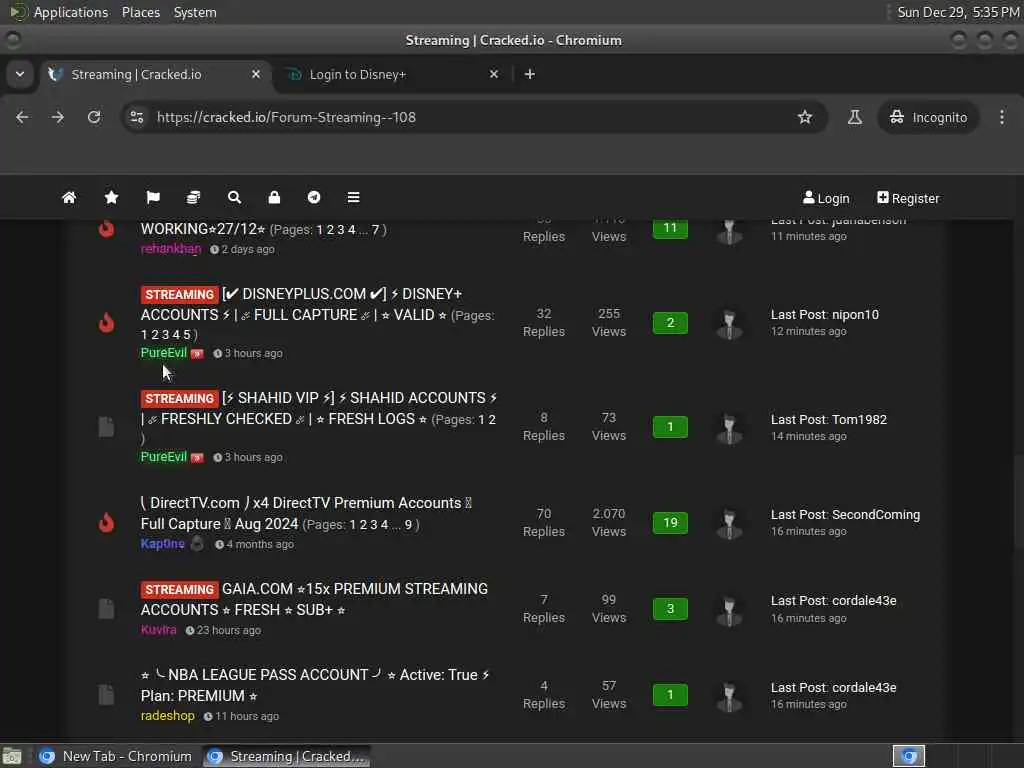
Task: Click the document icon beside Shahid VIP thread
Action: 106,427
